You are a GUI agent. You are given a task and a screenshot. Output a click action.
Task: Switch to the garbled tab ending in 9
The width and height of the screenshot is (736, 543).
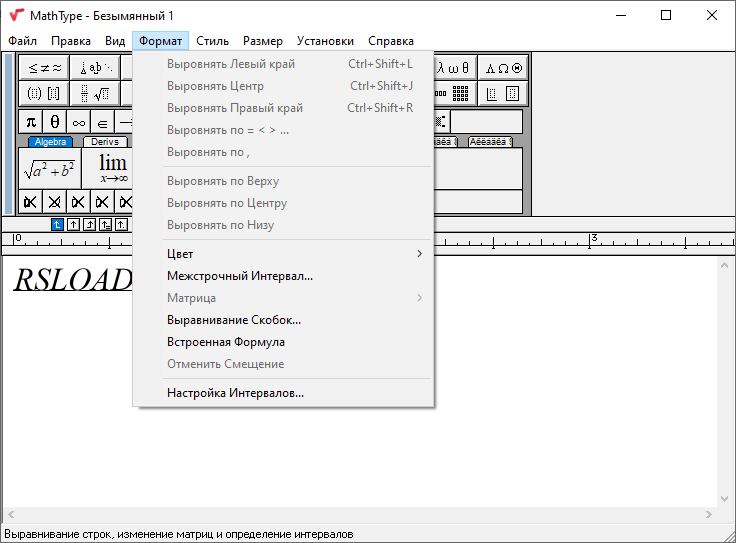click(490, 142)
